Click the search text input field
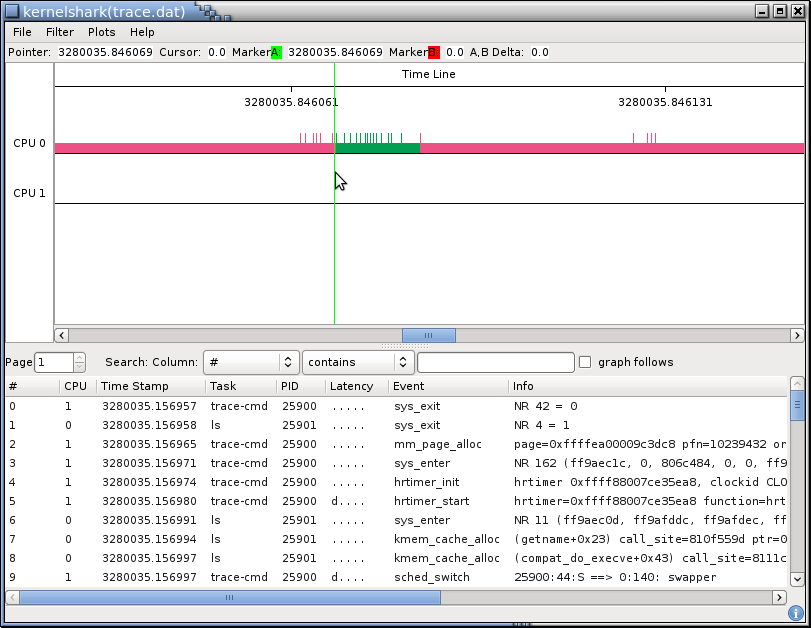The image size is (811, 628). pos(495,362)
